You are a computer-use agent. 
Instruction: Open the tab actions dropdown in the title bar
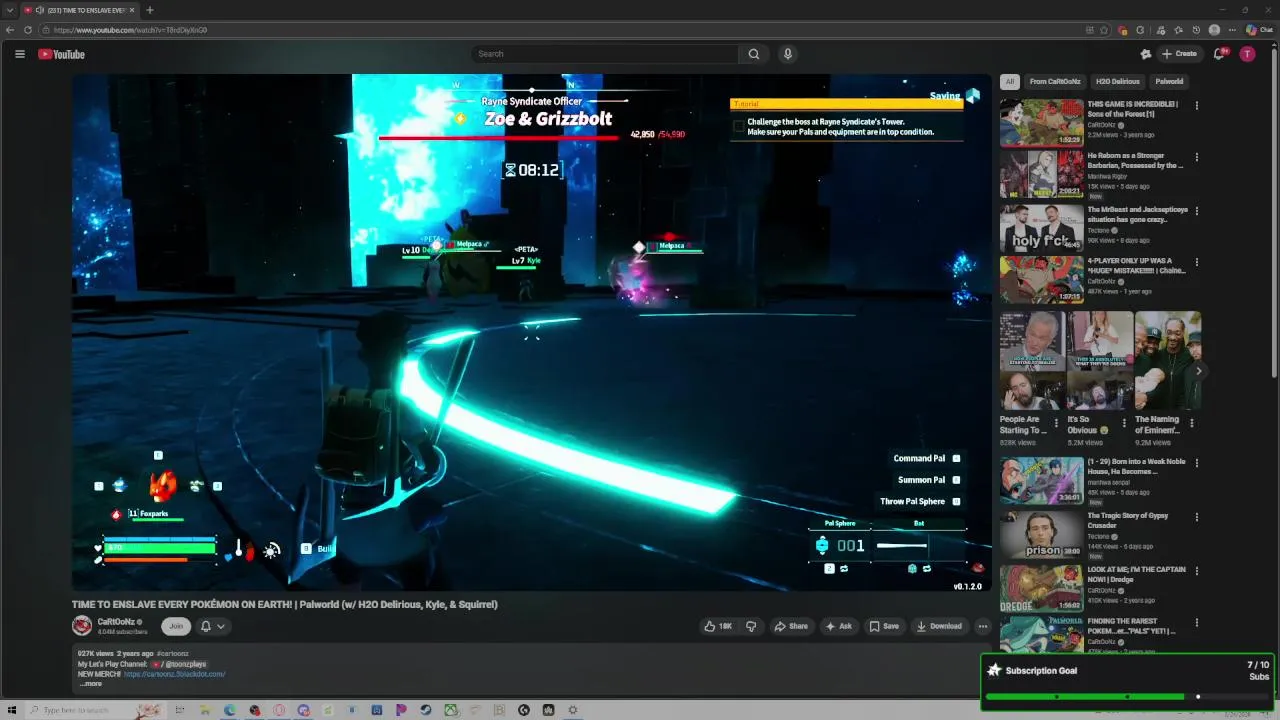click(9, 10)
